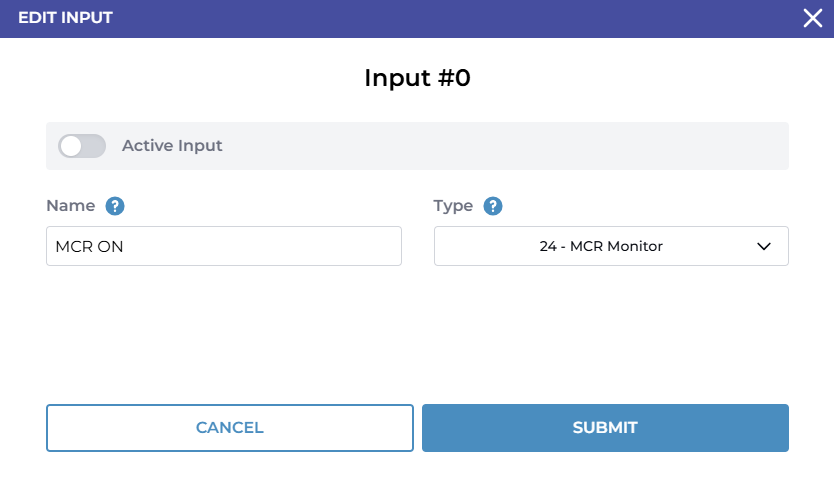
Task: Click the purple dialog header bar
Action: 400,18
